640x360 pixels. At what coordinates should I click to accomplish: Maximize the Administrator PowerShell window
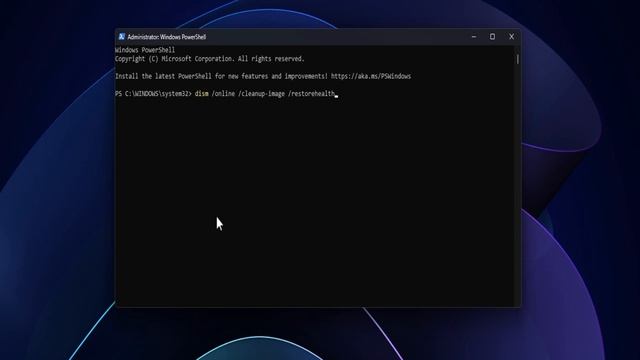[x=493, y=37]
